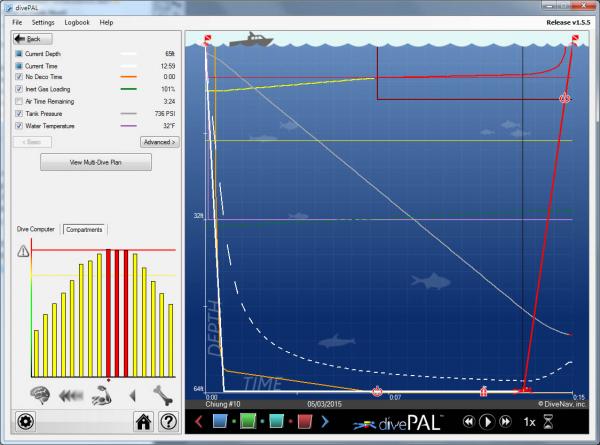
Task: Click the Back button
Action: tap(32, 38)
